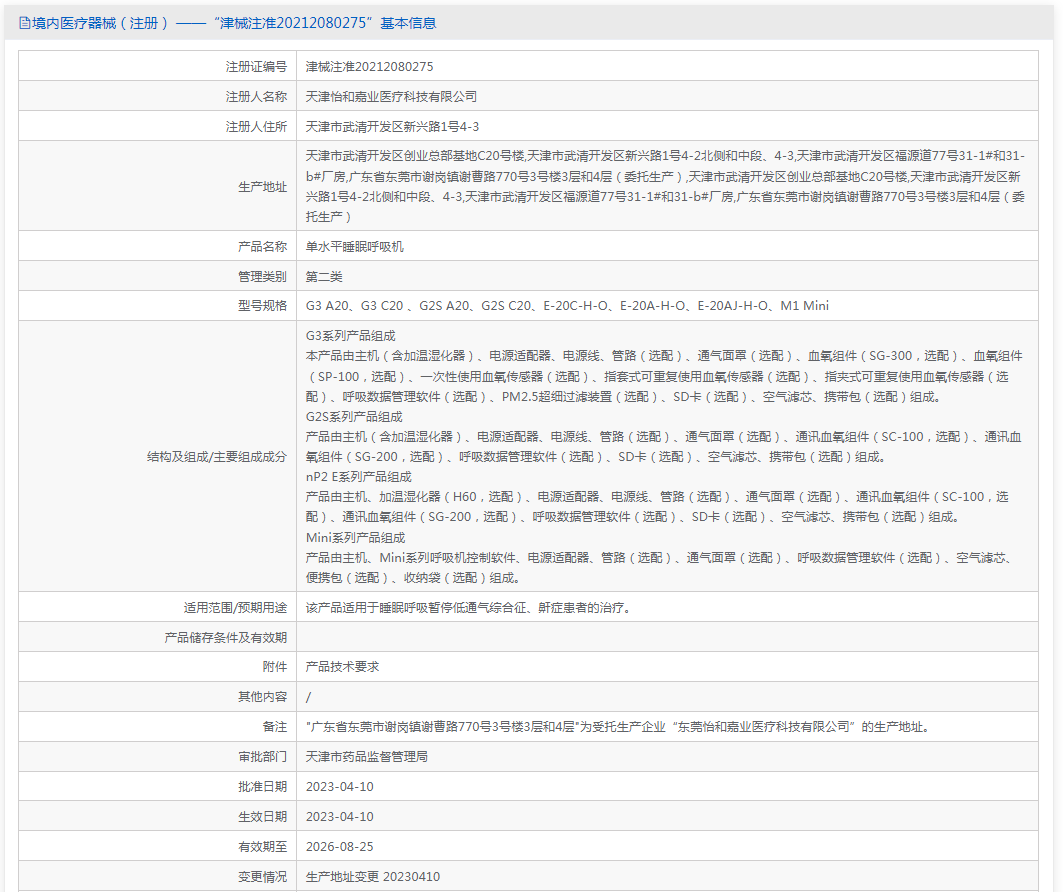Click the 'G2S系列产品组成' heading line
This screenshot has height=892, width=1063.
coord(354,416)
